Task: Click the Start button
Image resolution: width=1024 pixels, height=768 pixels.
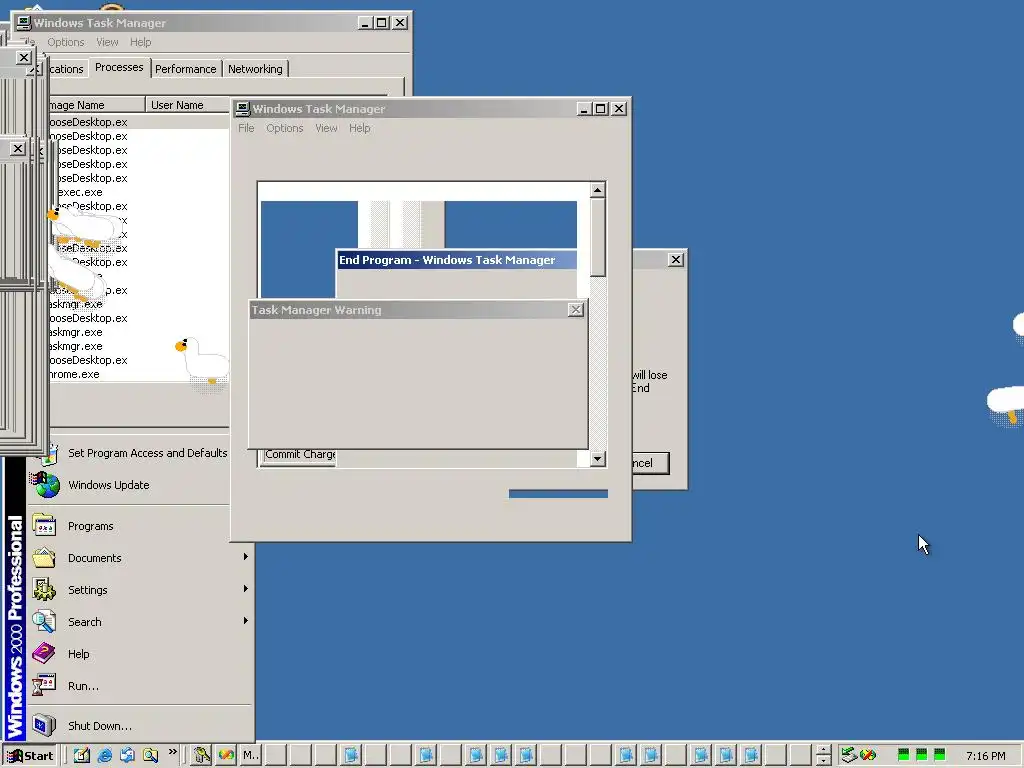Action: (x=30, y=756)
